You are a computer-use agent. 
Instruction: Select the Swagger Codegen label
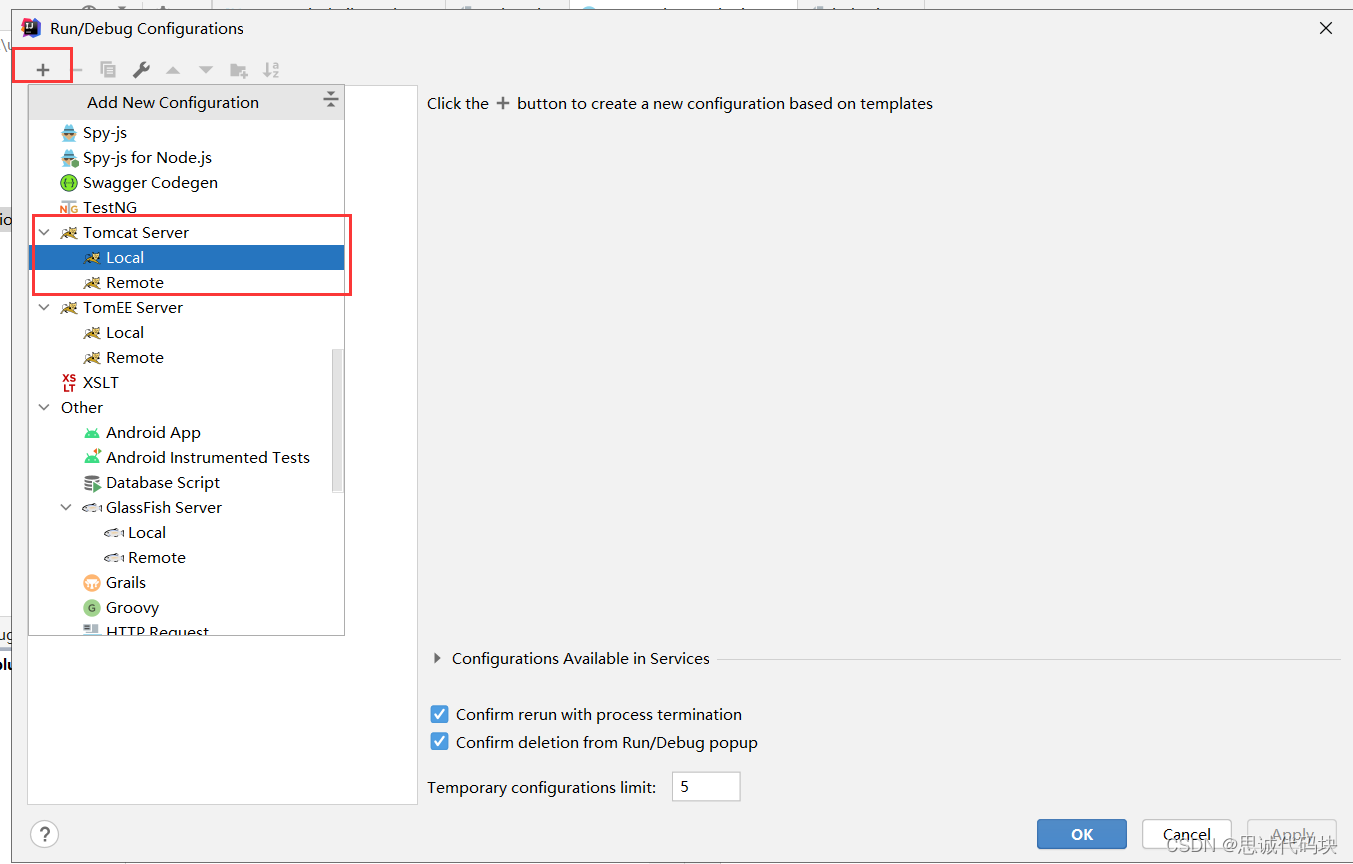point(150,183)
